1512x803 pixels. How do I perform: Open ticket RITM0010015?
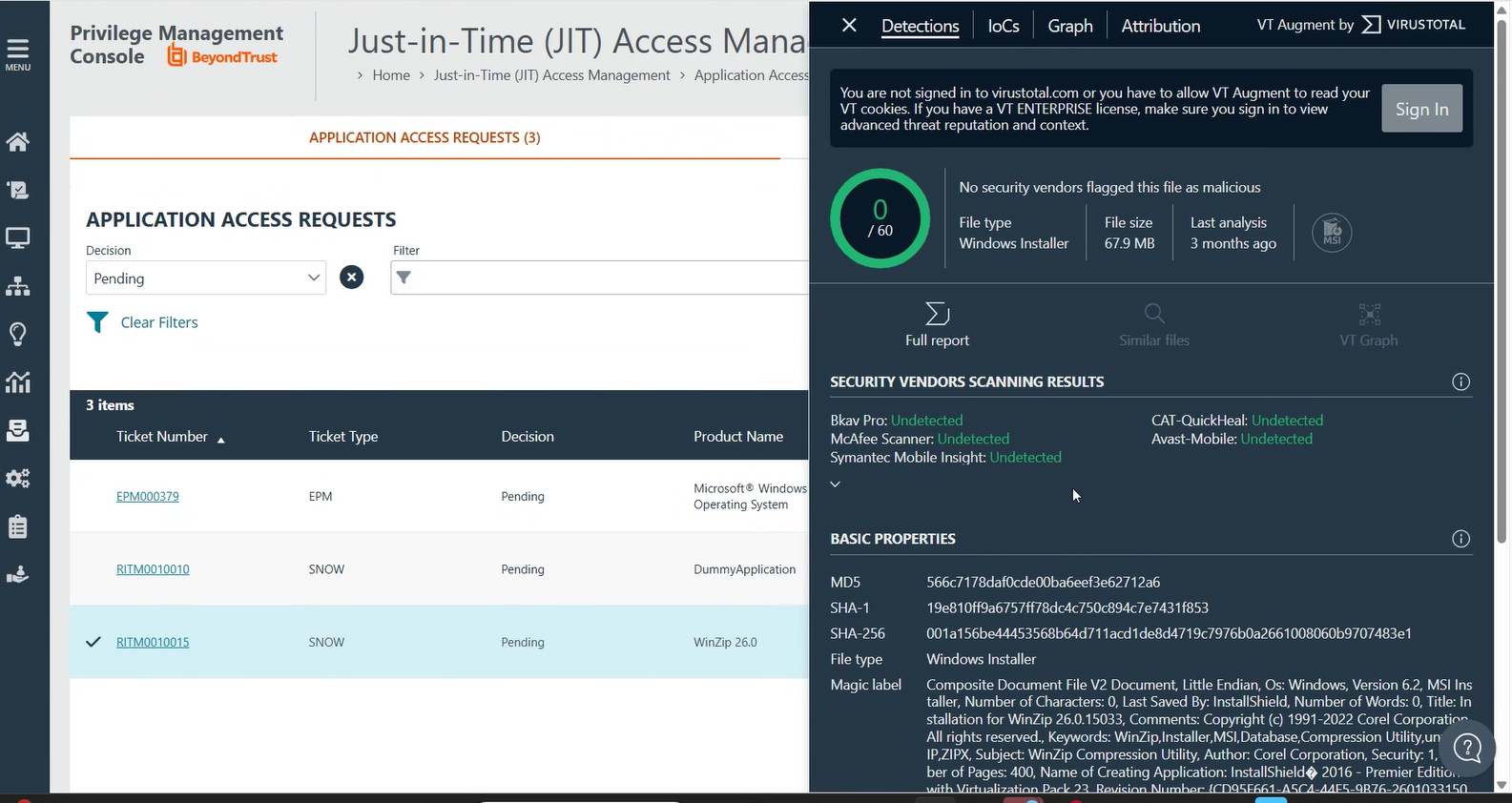pos(153,642)
